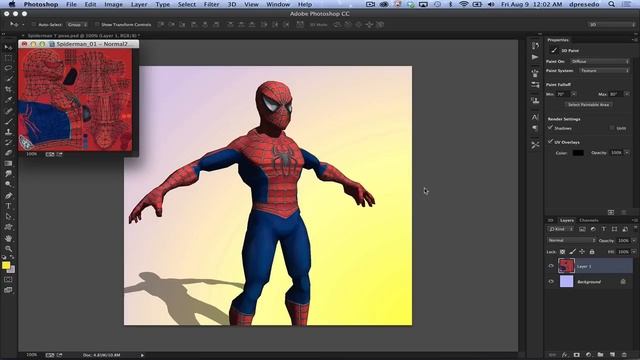
Task: Toggle the Unlit checkbox
Action: pos(612,128)
